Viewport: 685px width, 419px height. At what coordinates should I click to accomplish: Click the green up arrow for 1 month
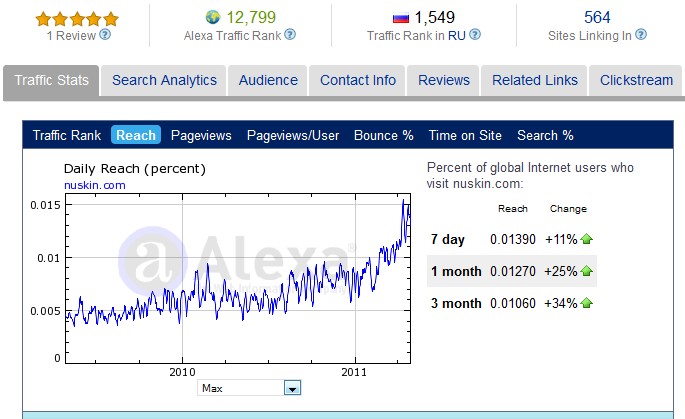587,271
